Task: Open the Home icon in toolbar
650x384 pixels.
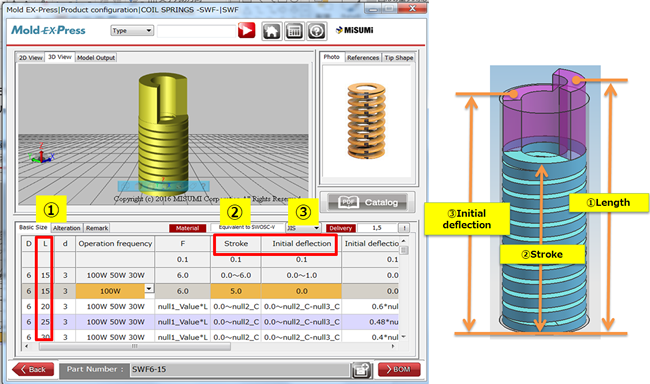Action: (272, 31)
